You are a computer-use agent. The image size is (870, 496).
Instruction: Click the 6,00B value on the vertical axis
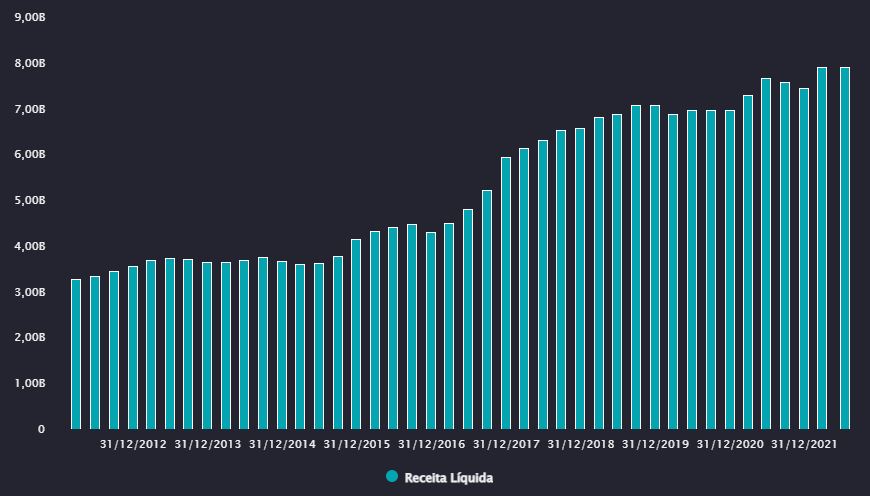(31, 154)
